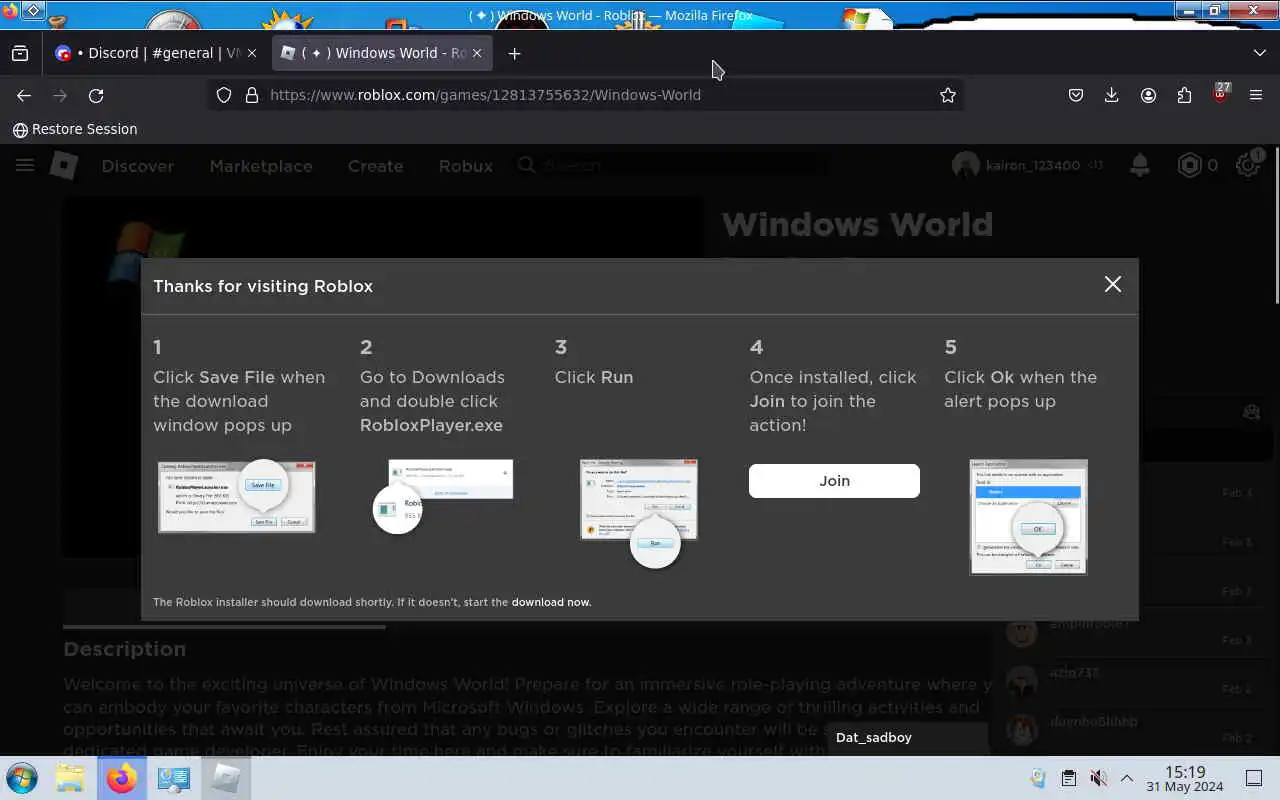1280x800 pixels.
Task: Click the Dat_sadboy name label
Action: coord(874,737)
